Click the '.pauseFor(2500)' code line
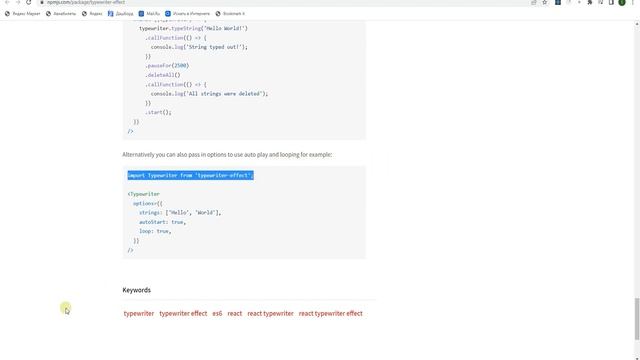This screenshot has height=360, width=640. click(167, 66)
